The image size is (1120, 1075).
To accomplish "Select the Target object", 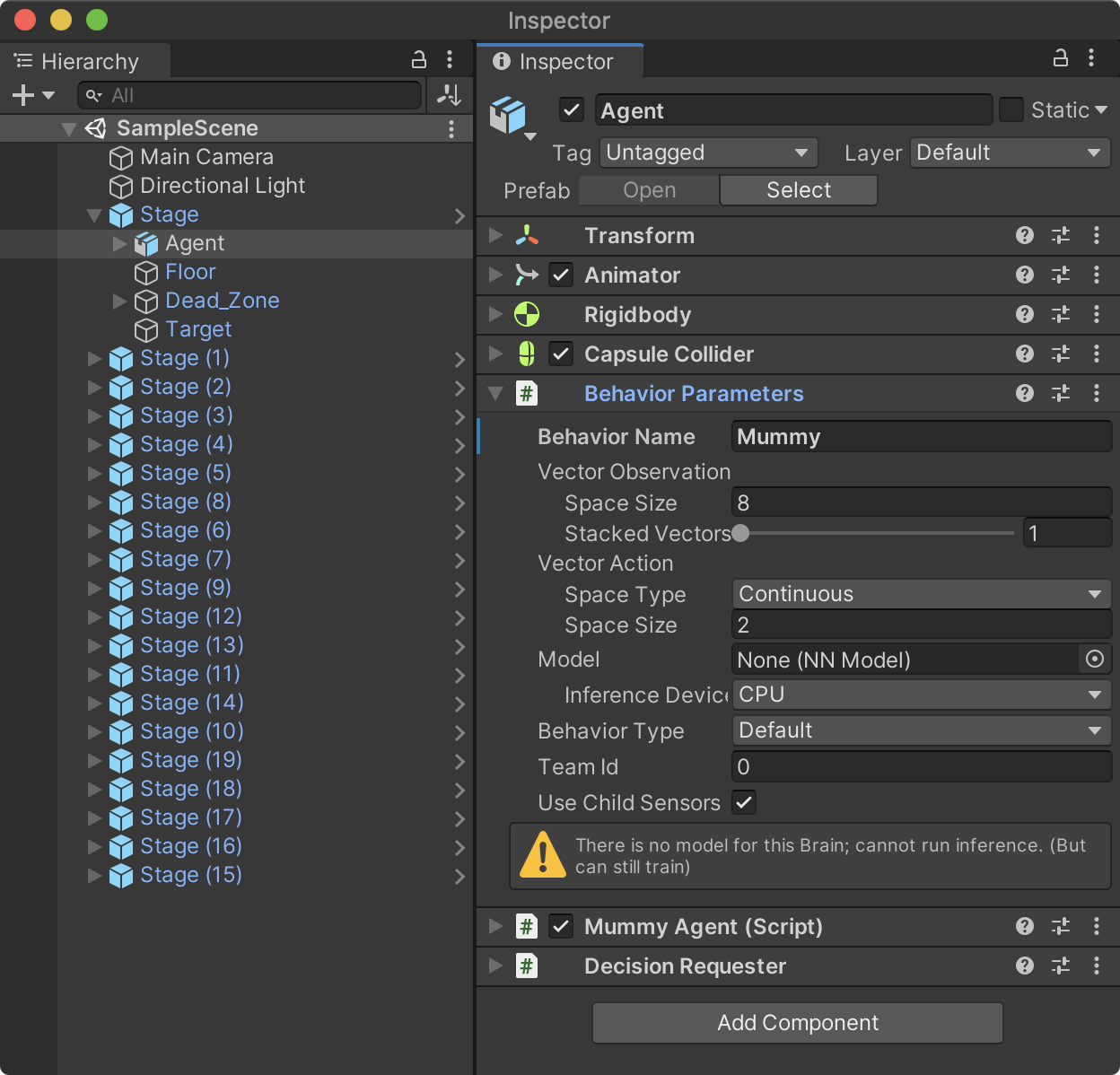I will (x=198, y=329).
